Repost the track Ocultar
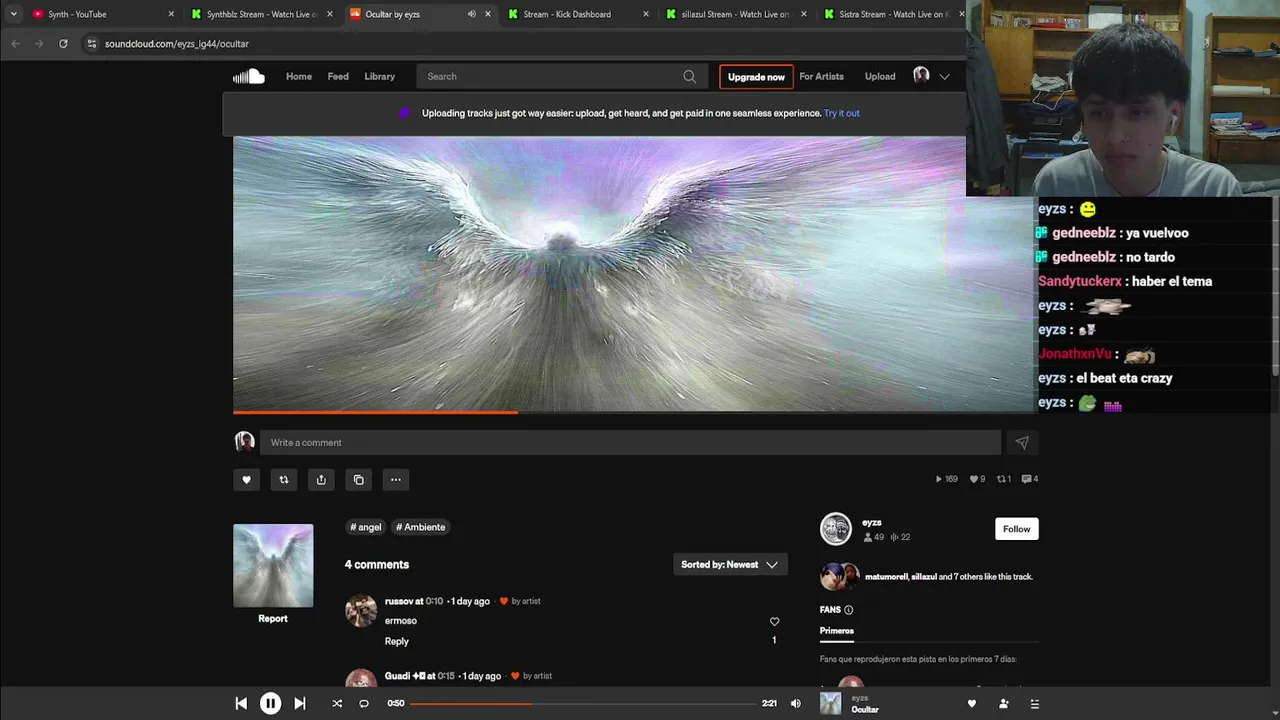The image size is (1280, 720). [284, 480]
